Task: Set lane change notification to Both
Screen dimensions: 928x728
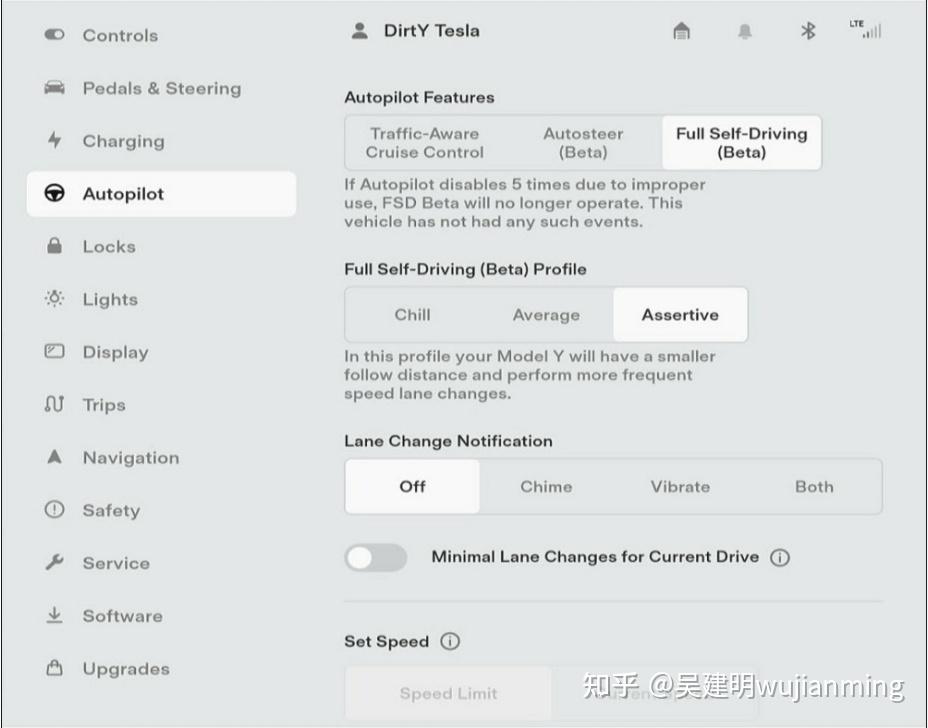Action: (814, 487)
